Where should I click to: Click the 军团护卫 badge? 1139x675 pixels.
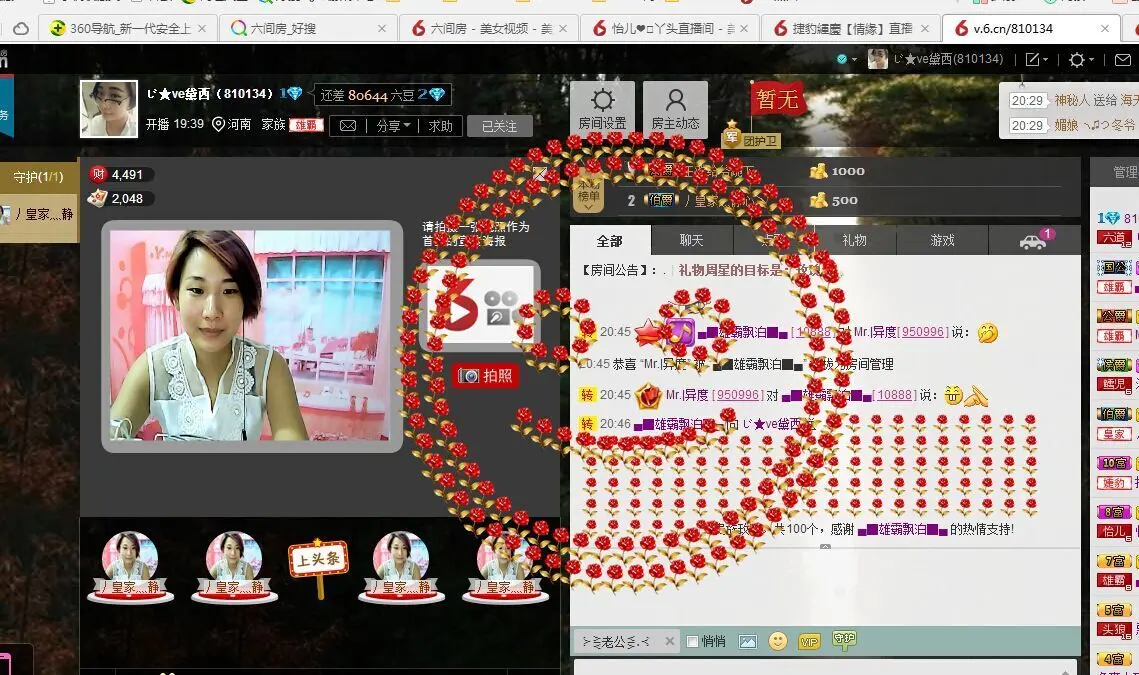coord(751,135)
